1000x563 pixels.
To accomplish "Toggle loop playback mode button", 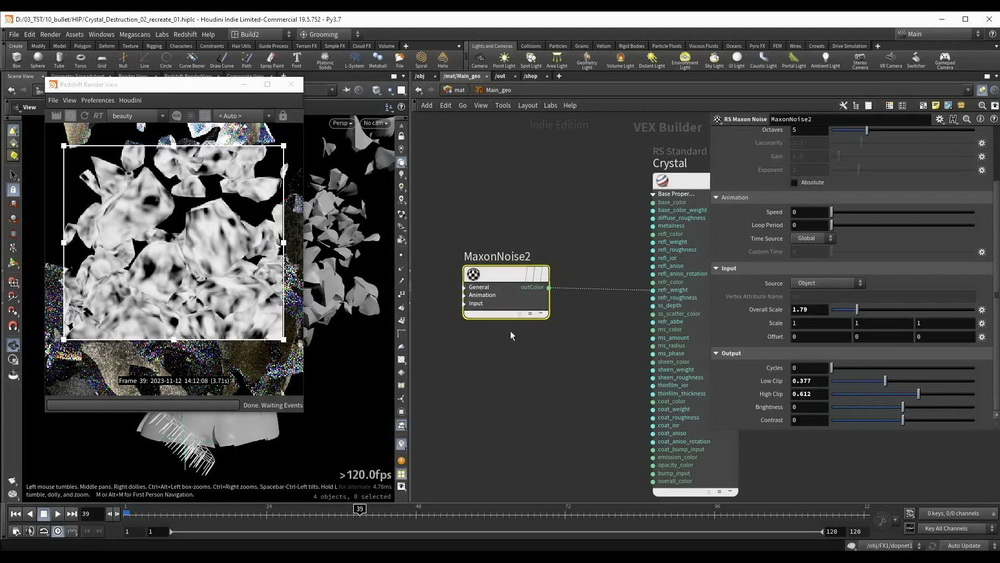I will click(43, 530).
